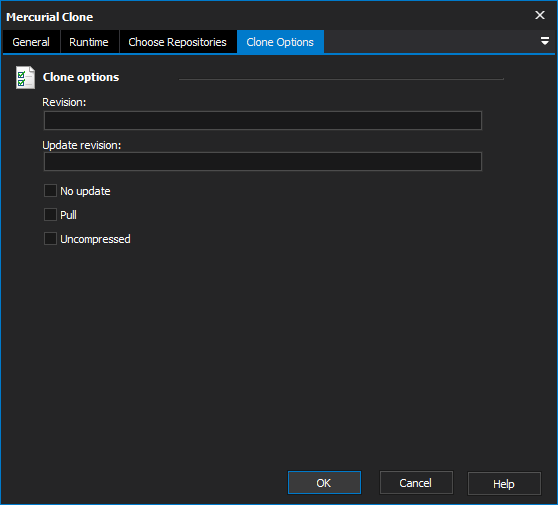Click the Mercurial Clone title text
The height and width of the screenshot is (505, 558).
pos(49,17)
